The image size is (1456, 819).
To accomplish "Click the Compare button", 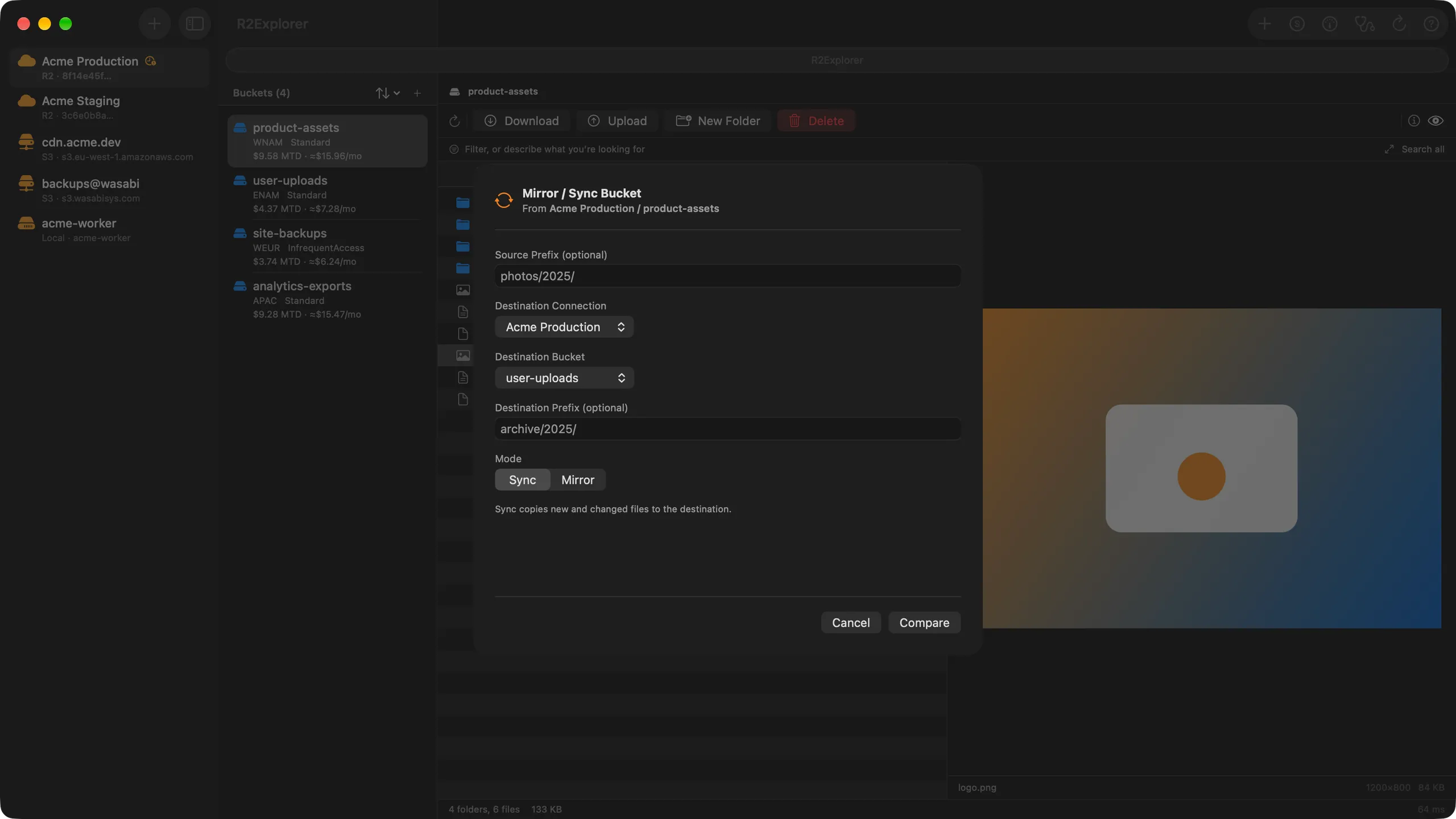I will (924, 622).
